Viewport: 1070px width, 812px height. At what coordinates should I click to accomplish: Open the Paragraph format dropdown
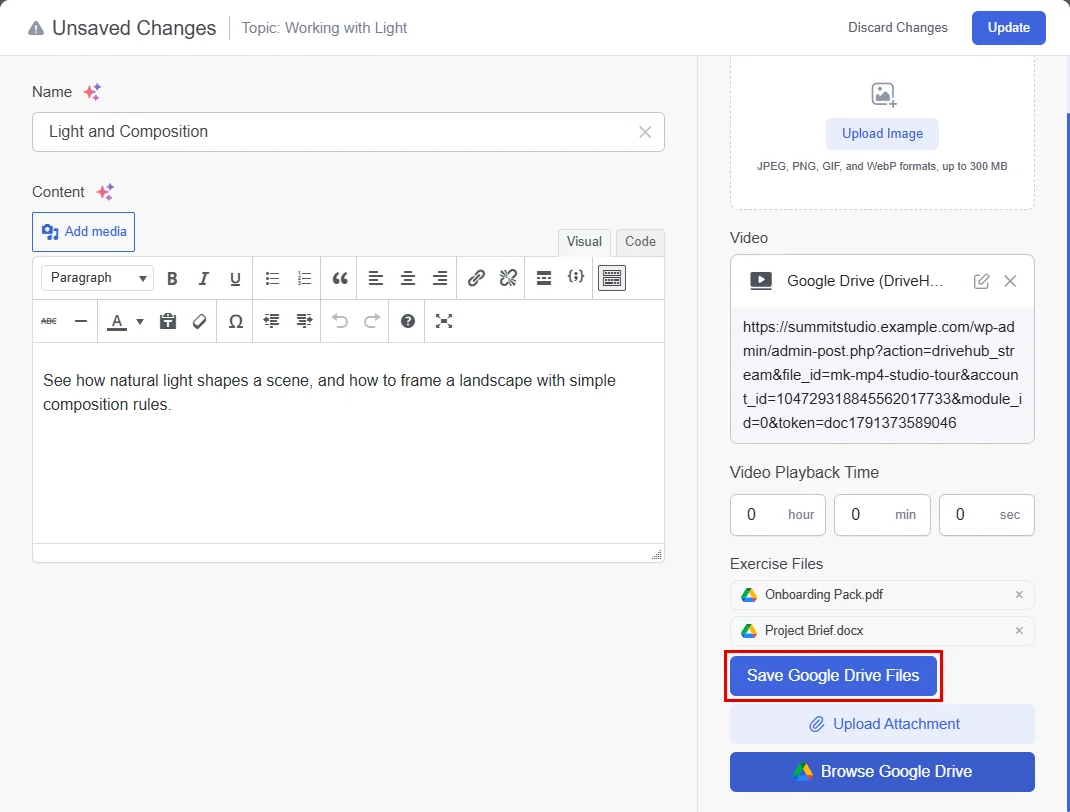98,278
